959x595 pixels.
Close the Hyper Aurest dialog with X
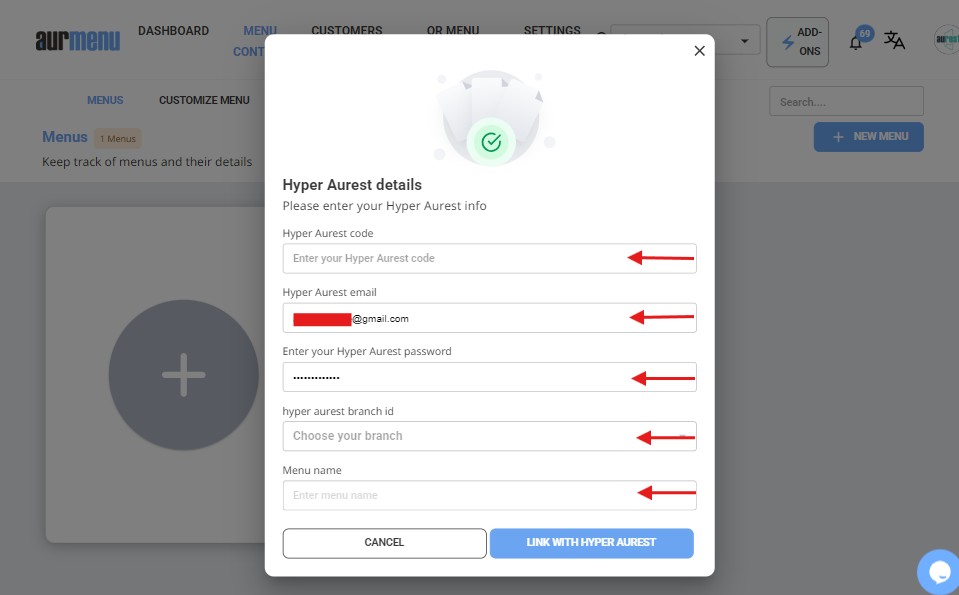699,51
